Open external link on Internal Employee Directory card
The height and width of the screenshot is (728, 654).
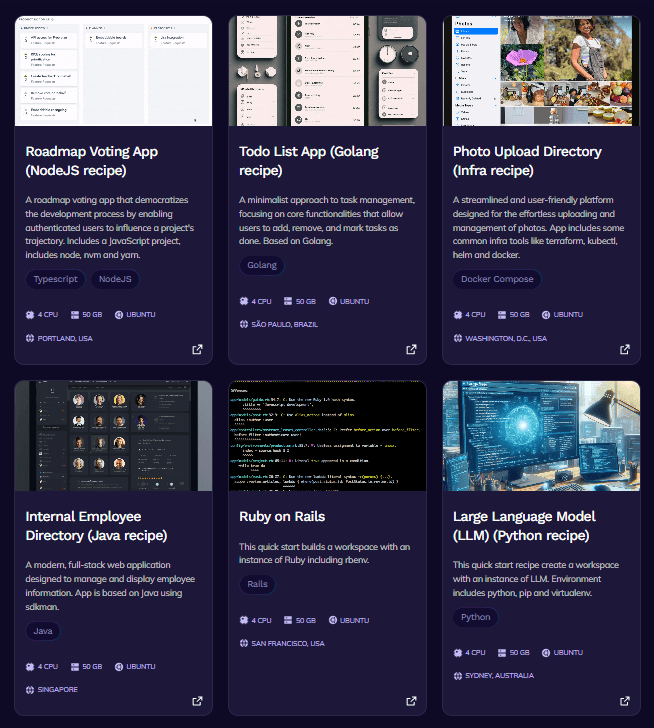point(197,701)
